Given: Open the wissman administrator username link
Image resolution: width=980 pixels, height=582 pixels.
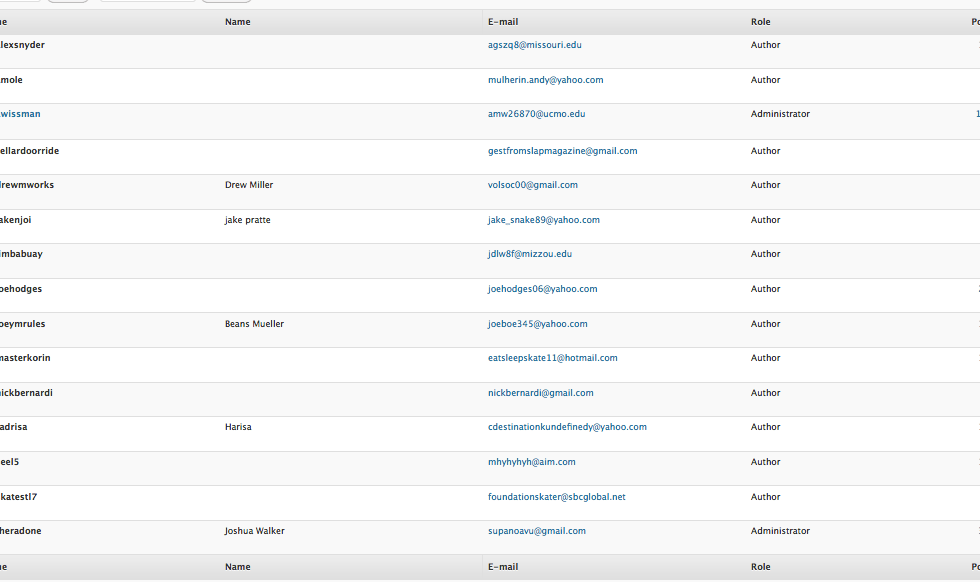Looking at the screenshot, I should tap(21, 114).
